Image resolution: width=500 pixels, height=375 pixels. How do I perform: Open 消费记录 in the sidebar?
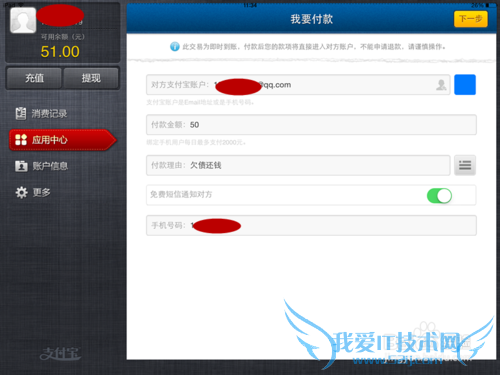(x=42, y=114)
